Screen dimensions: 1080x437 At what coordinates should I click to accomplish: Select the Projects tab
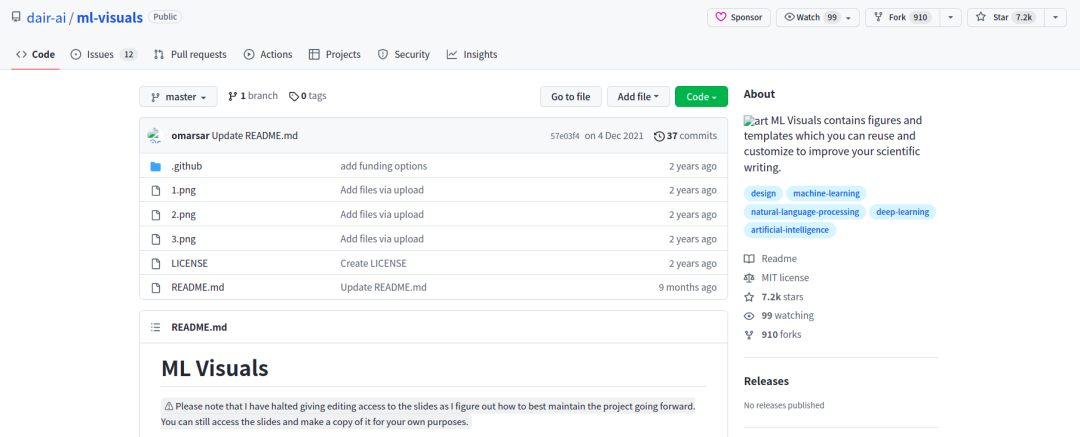[335, 54]
